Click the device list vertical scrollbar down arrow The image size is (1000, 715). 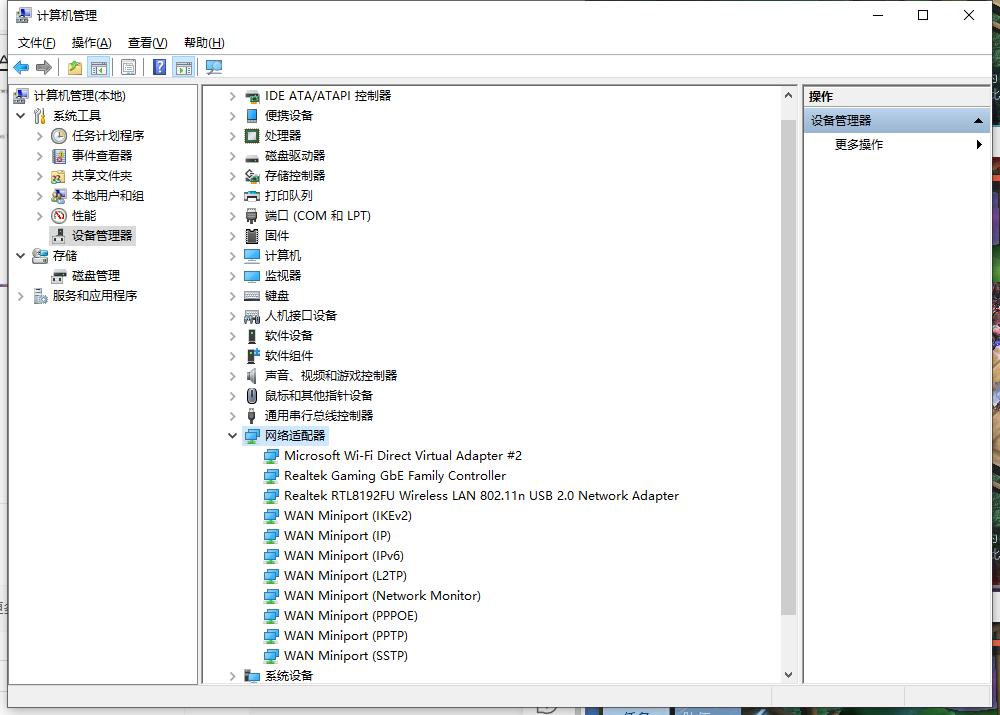[x=788, y=675]
